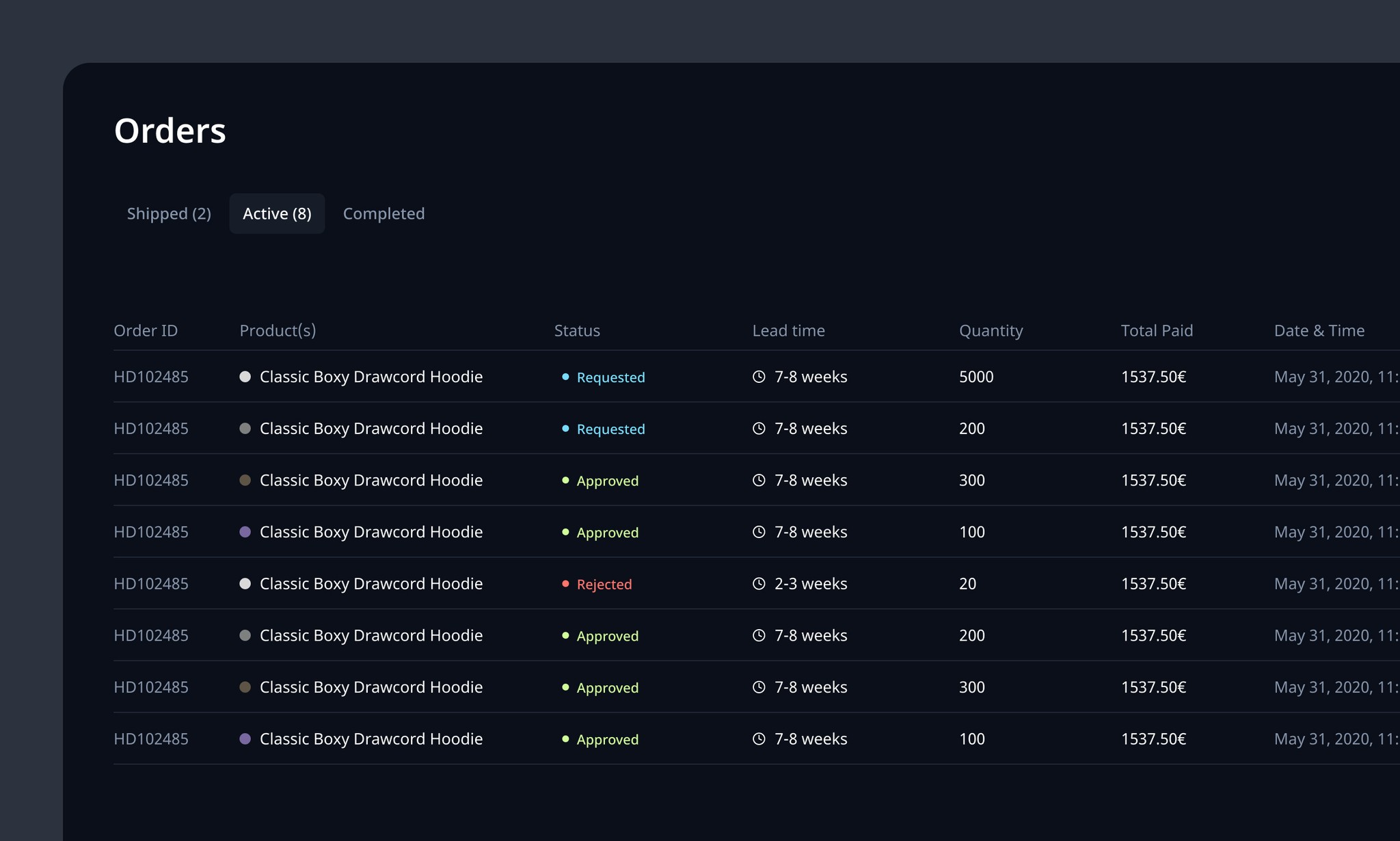This screenshot has height=841, width=1400.
Task: Select the Active (8) tab
Action: tap(277, 213)
